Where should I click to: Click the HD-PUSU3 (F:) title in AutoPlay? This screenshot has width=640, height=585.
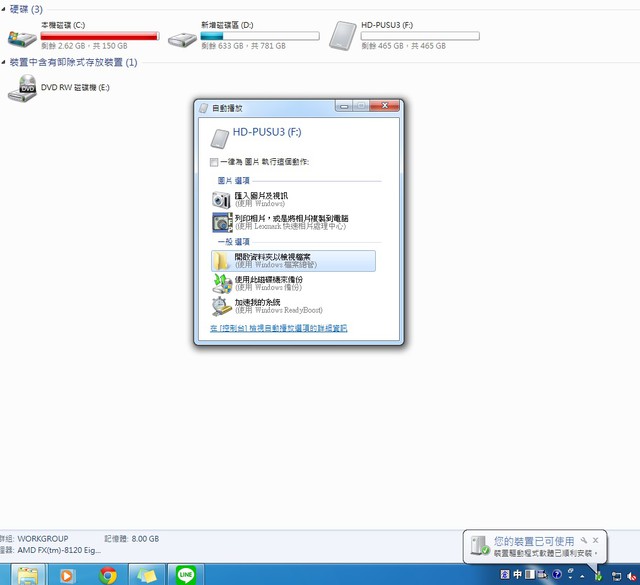(267, 132)
